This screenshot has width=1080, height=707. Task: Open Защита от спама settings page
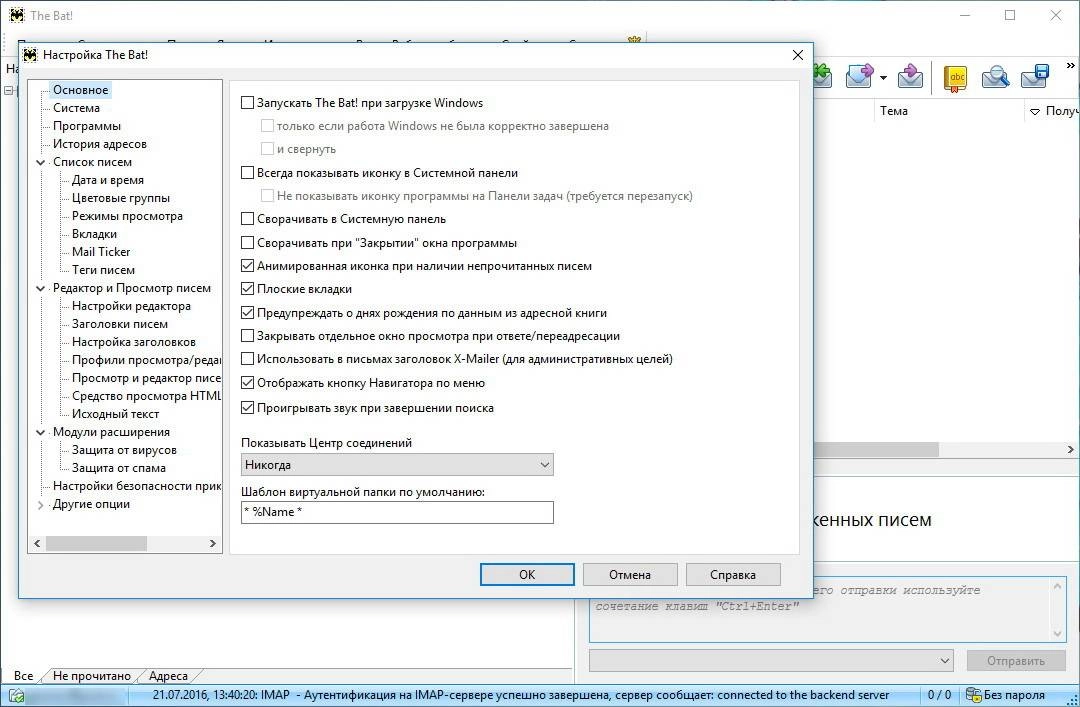118,468
